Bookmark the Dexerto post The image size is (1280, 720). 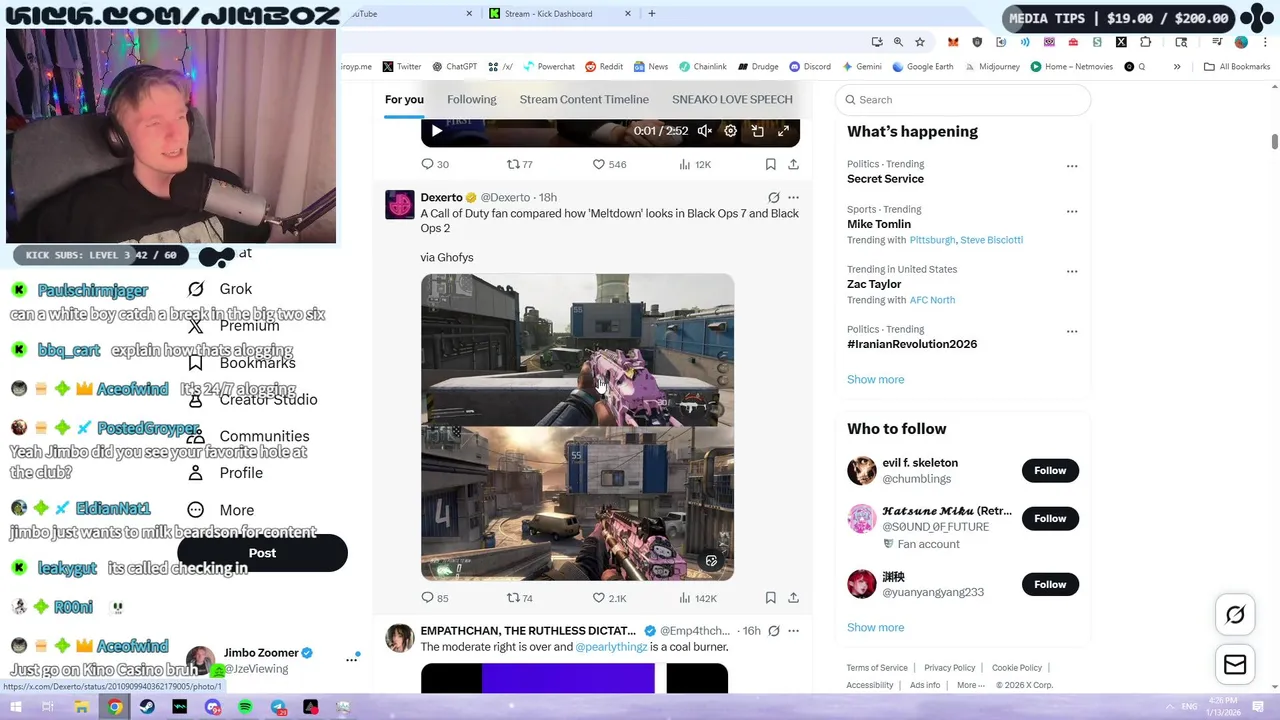770,598
